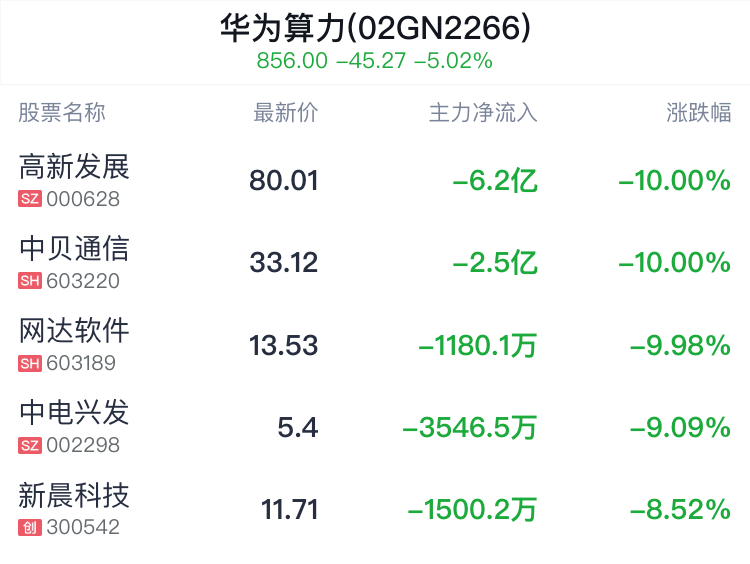
Task: Open stock 中电兴发
Action: pyautogui.click(x=75, y=412)
